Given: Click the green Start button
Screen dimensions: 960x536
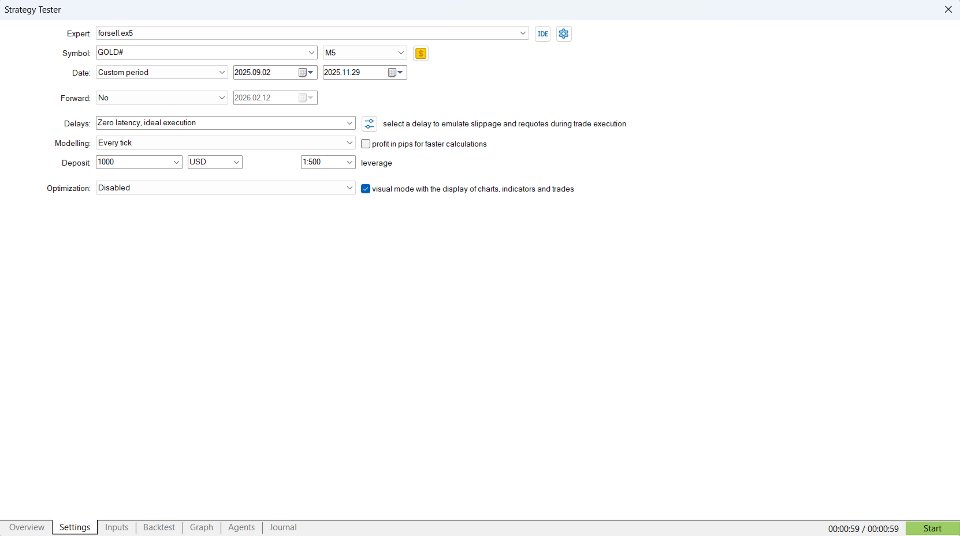Looking at the screenshot, I should 932,529.
